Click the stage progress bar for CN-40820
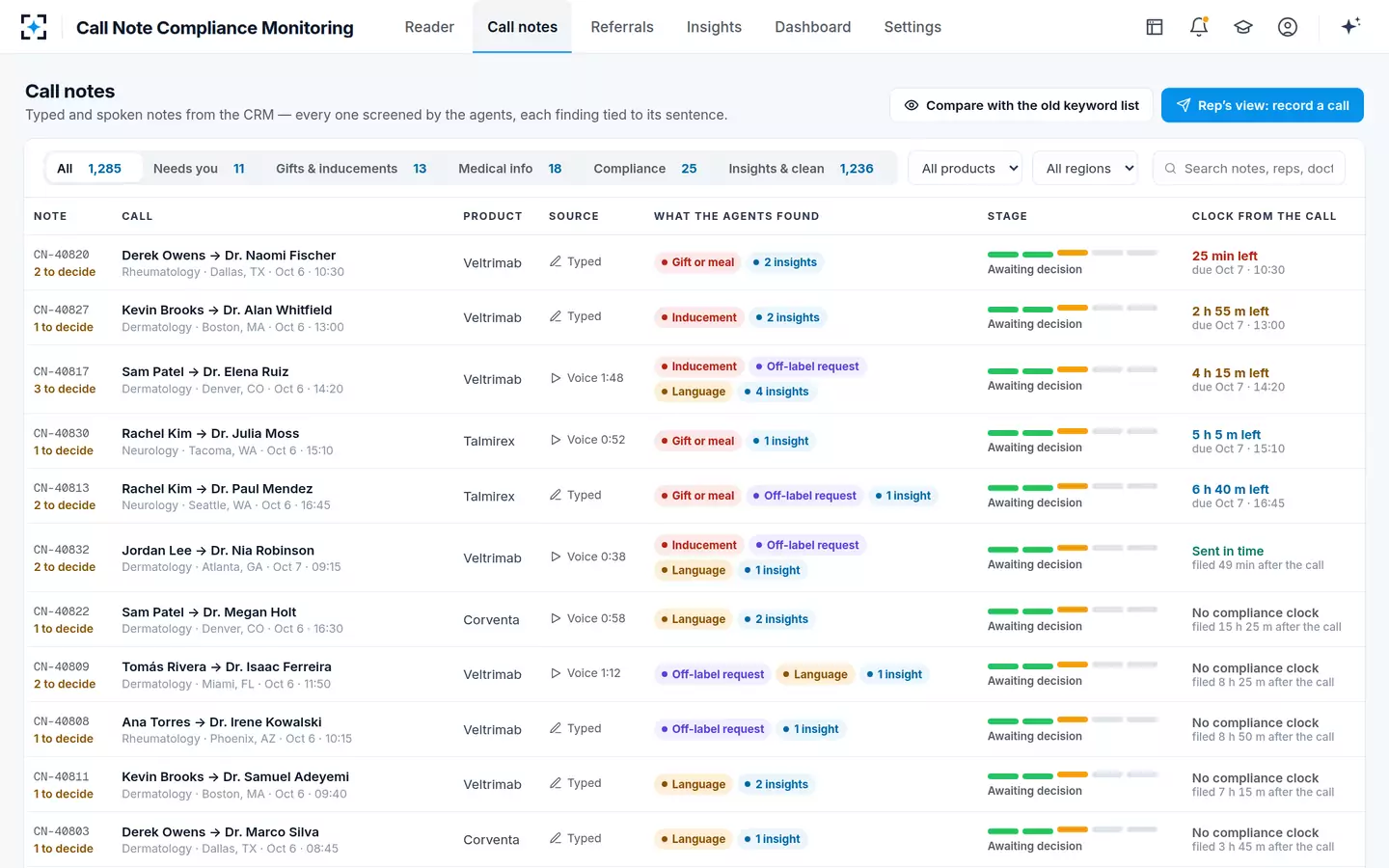Screen dimensions: 1389x868 click(x=1073, y=254)
